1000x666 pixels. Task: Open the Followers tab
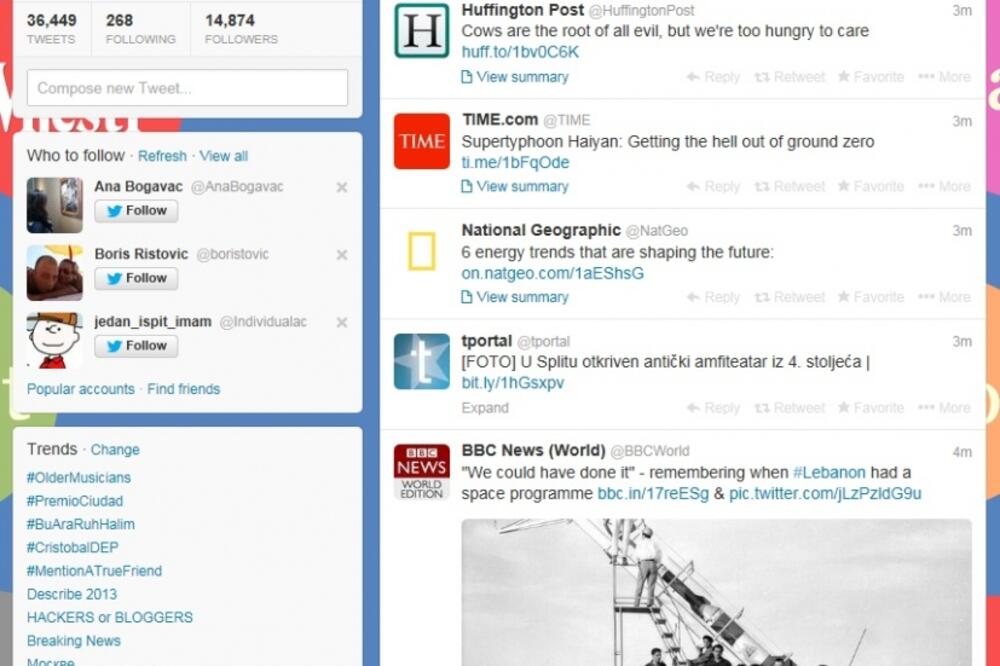coord(240,26)
